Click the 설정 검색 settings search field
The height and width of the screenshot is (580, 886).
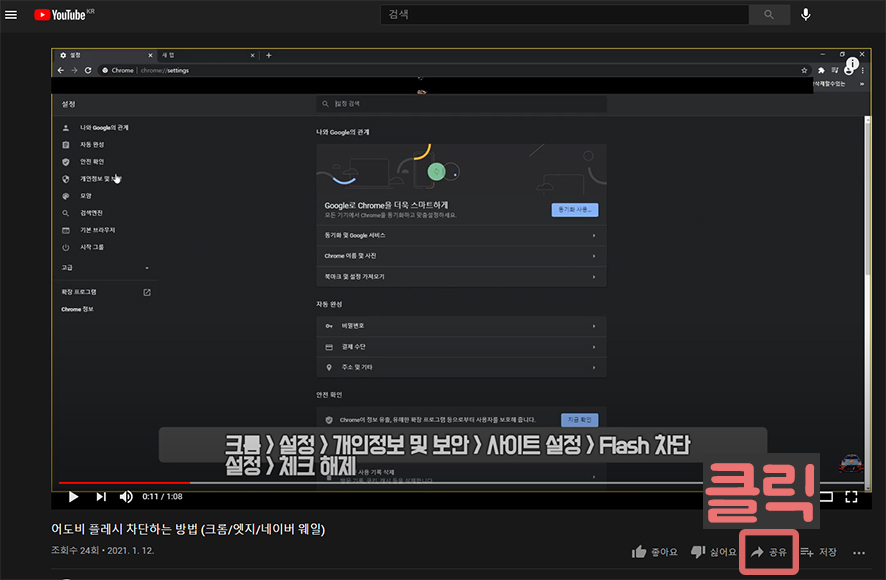click(462, 103)
